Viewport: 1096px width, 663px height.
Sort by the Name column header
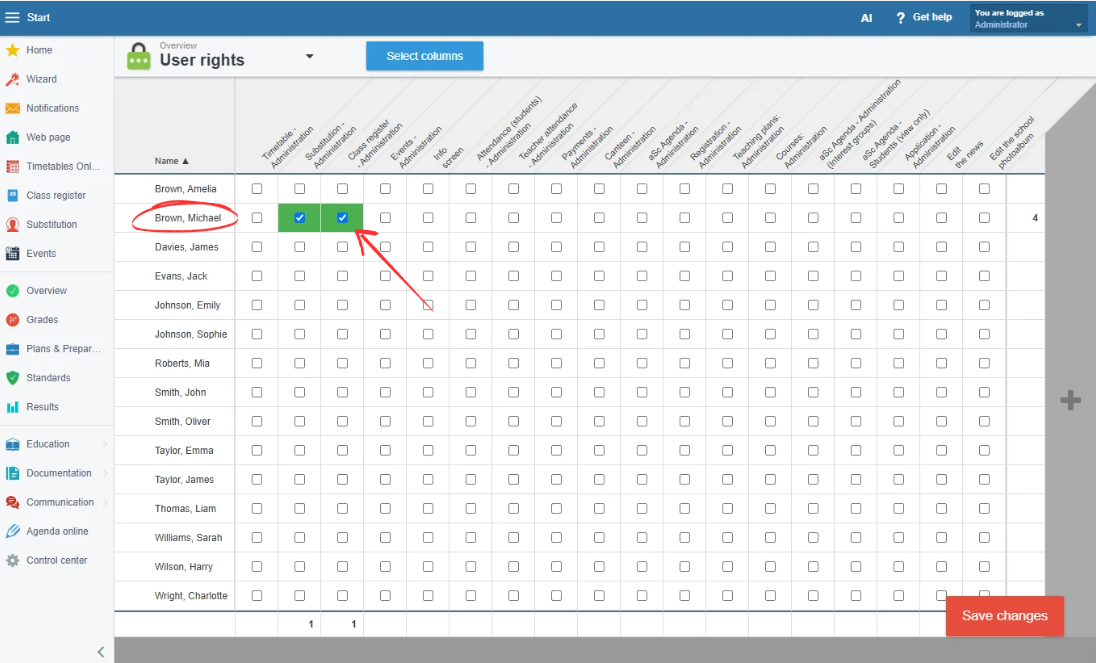pos(172,161)
